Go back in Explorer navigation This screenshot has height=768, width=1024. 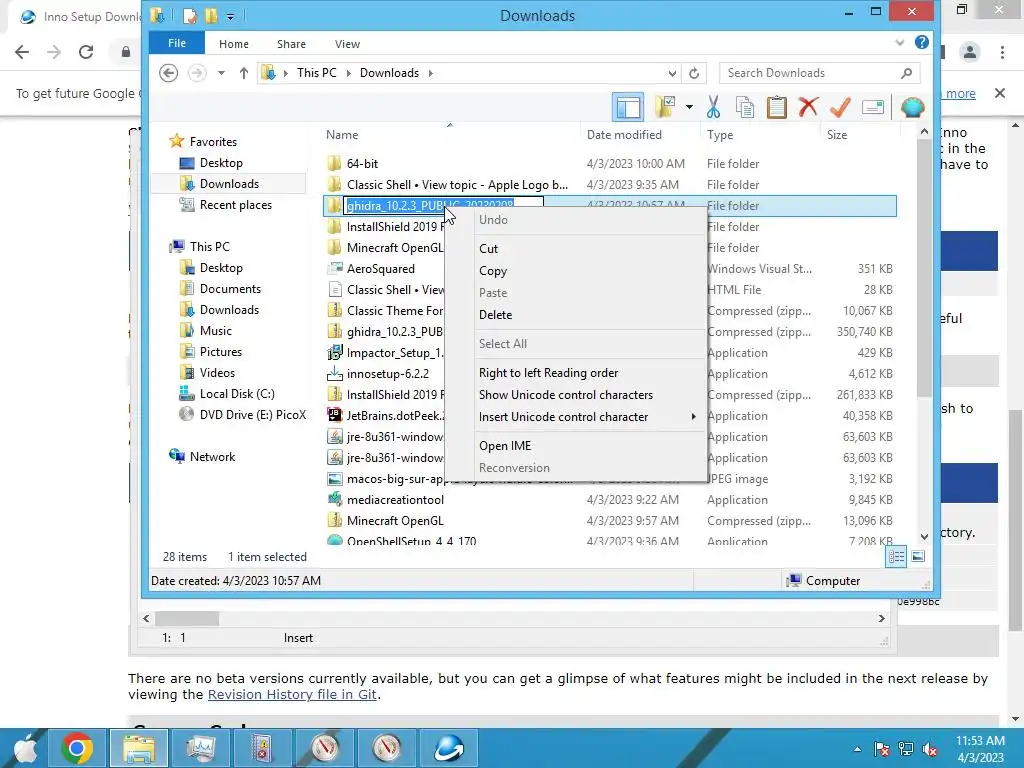[168, 72]
